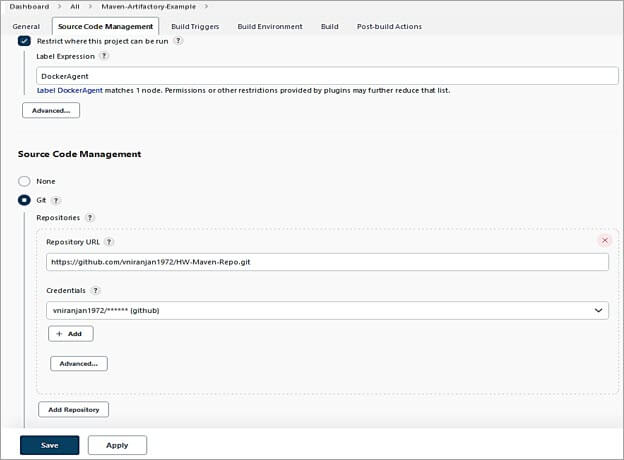Click help icon next to Label Expression
The height and width of the screenshot is (460, 624).
click(104, 56)
